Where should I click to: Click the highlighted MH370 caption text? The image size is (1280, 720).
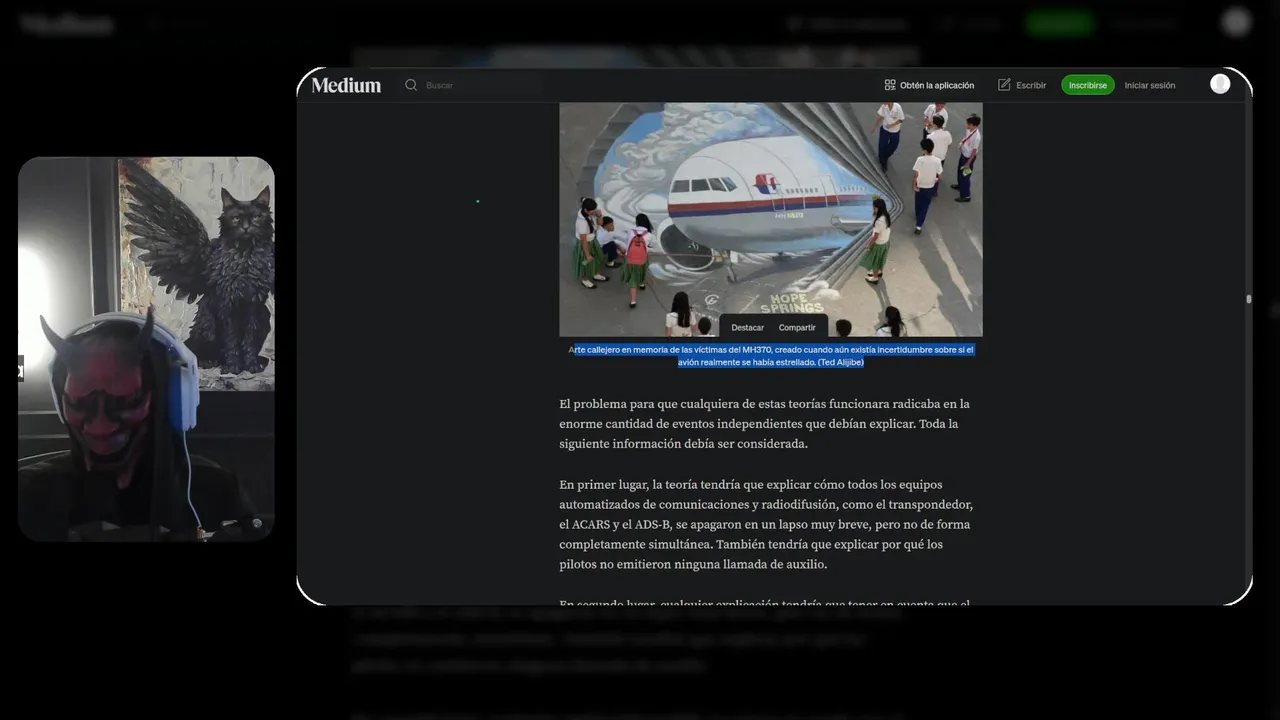[x=771, y=356]
